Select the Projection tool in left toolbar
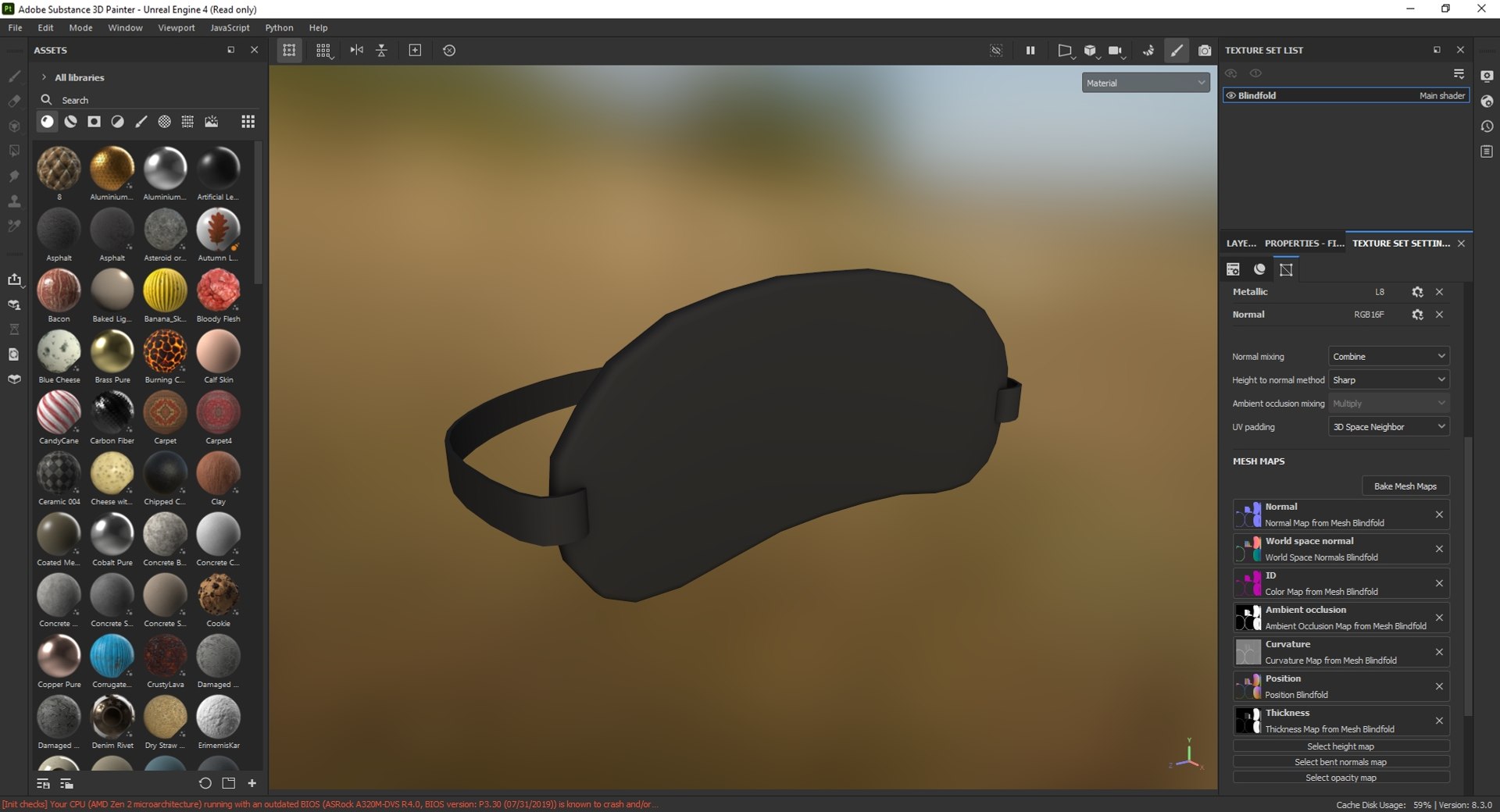Image resolution: width=1500 pixels, height=812 pixels. click(x=14, y=126)
